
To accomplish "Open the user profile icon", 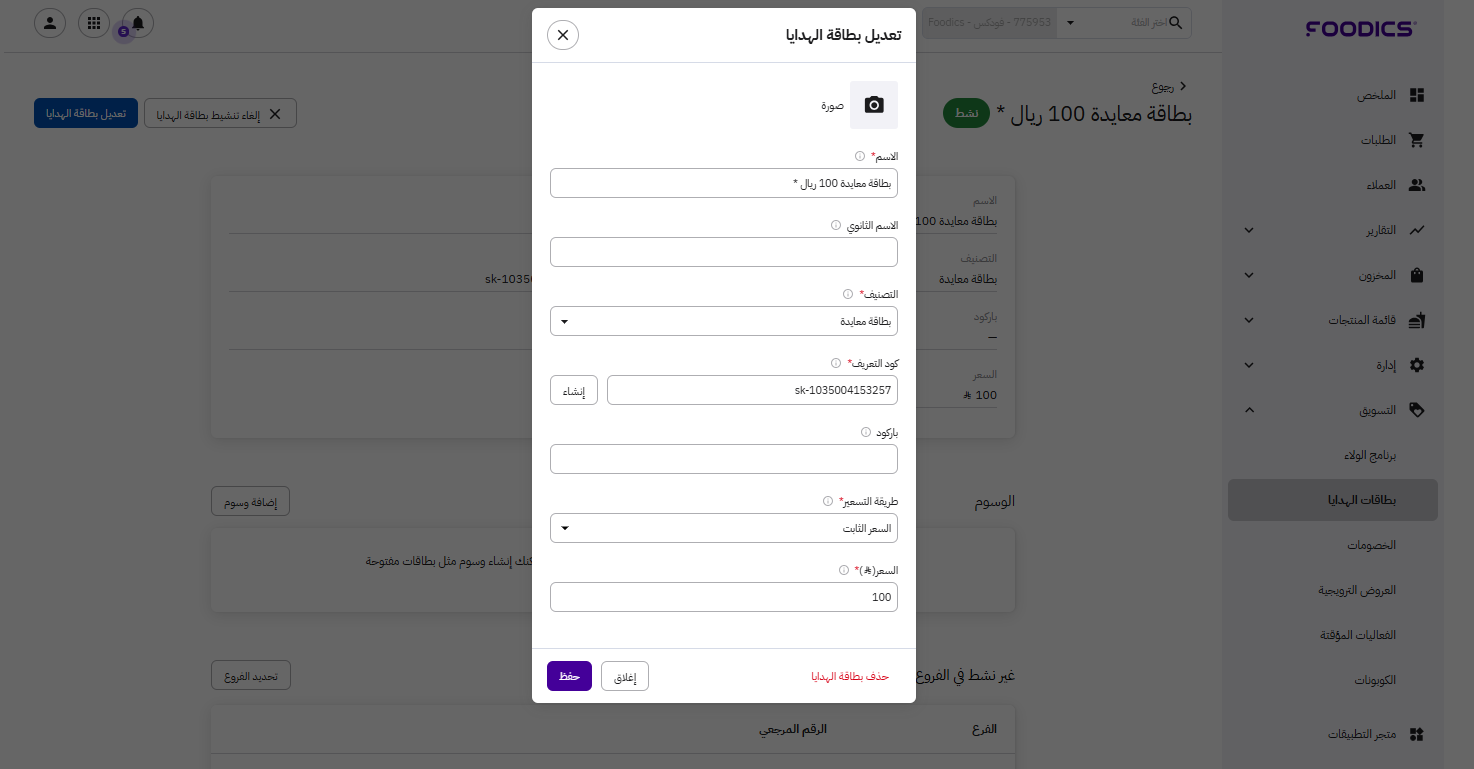I will [x=50, y=22].
